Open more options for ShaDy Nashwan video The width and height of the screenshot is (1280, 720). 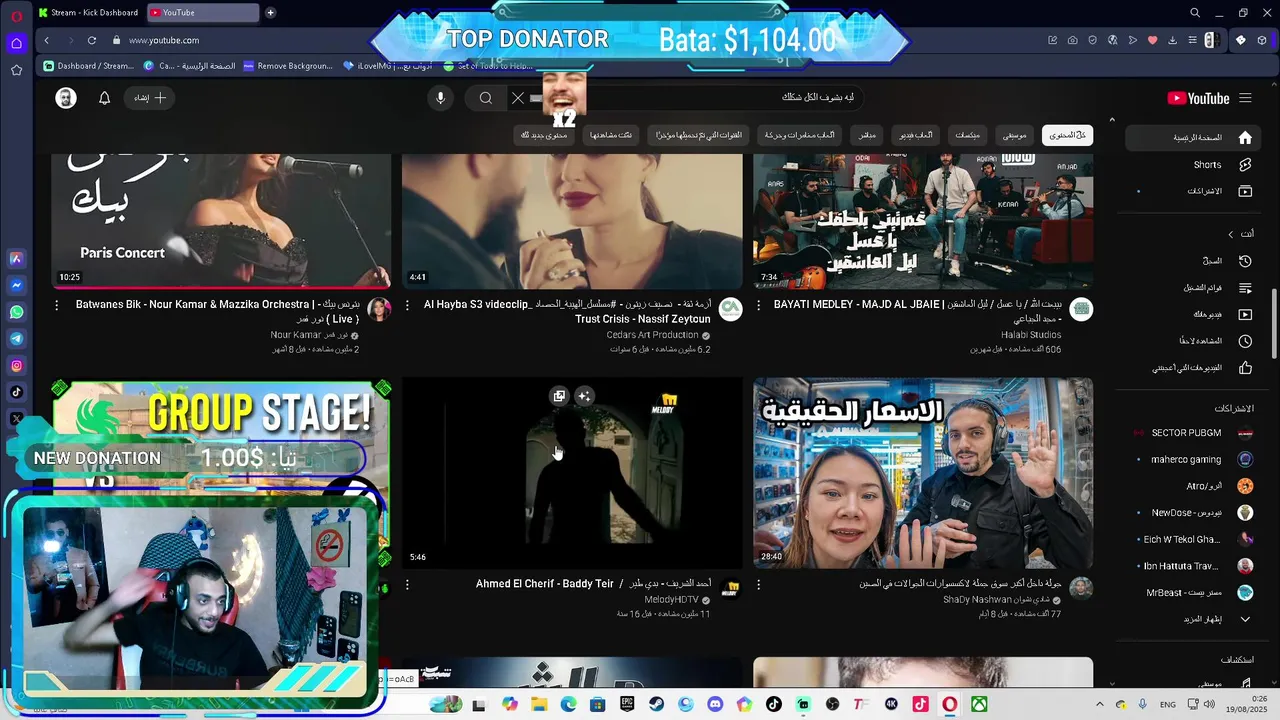point(758,585)
